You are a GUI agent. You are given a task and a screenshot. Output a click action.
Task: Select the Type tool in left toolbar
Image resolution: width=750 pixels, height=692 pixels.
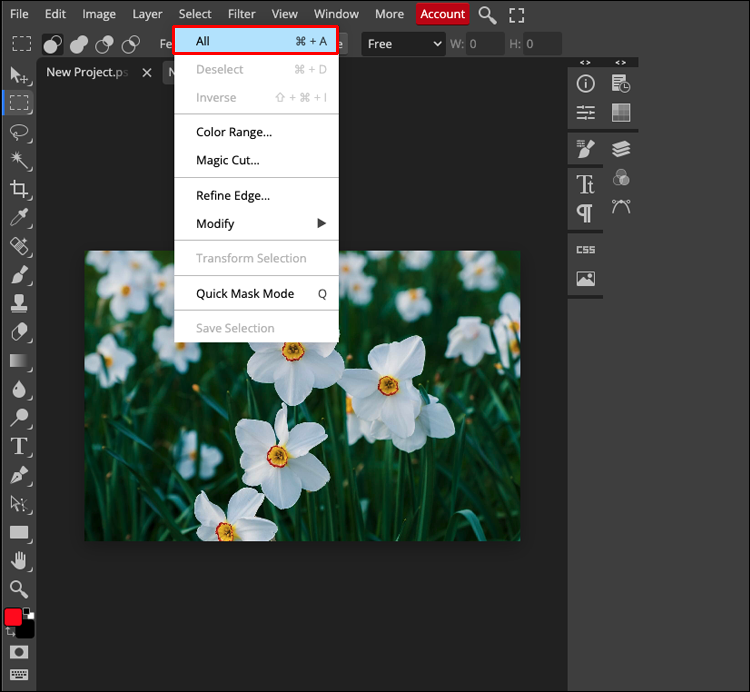(19, 446)
